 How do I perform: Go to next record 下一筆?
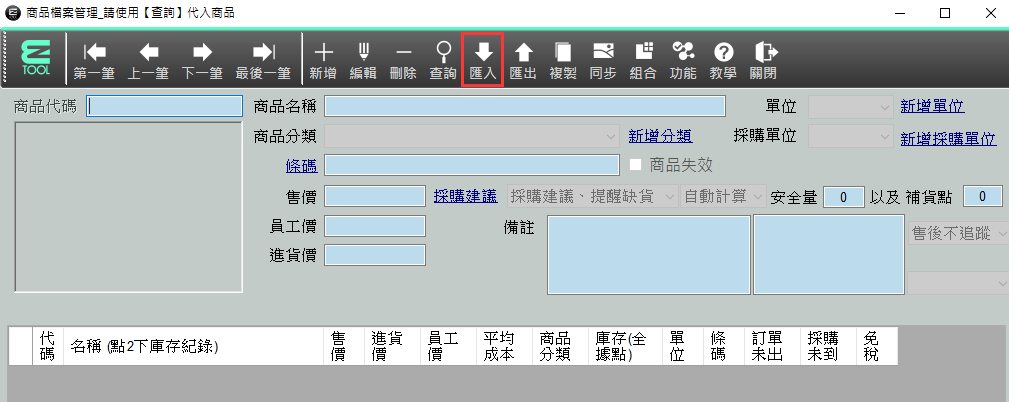(202, 61)
